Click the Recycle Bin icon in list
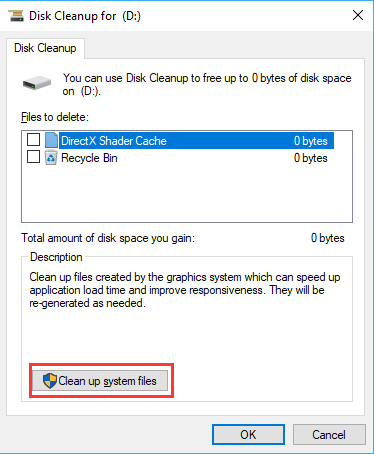This screenshot has width=374, height=454. 51,158
